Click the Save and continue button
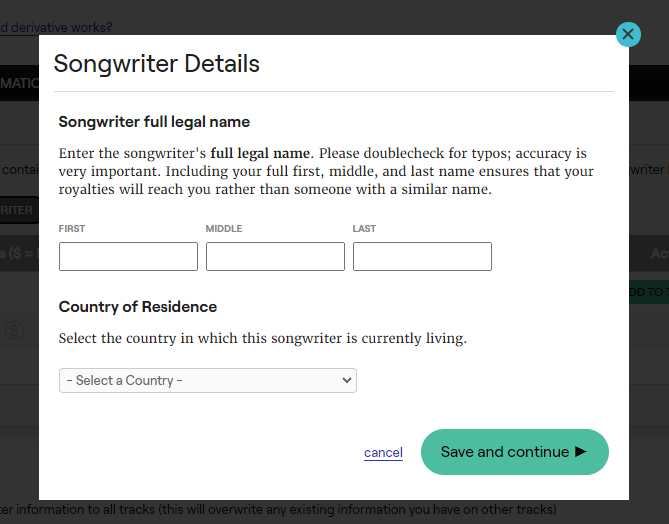Viewport: 669px width, 524px height. (x=515, y=452)
